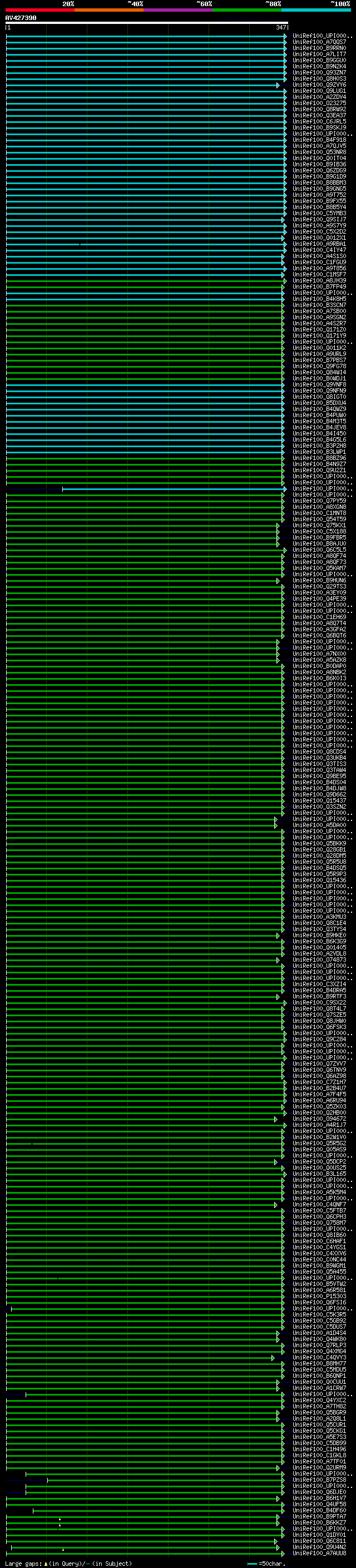Select label UniRef100_Q5CKG1
Screen dimensions: 356x1568
point(319,1431)
